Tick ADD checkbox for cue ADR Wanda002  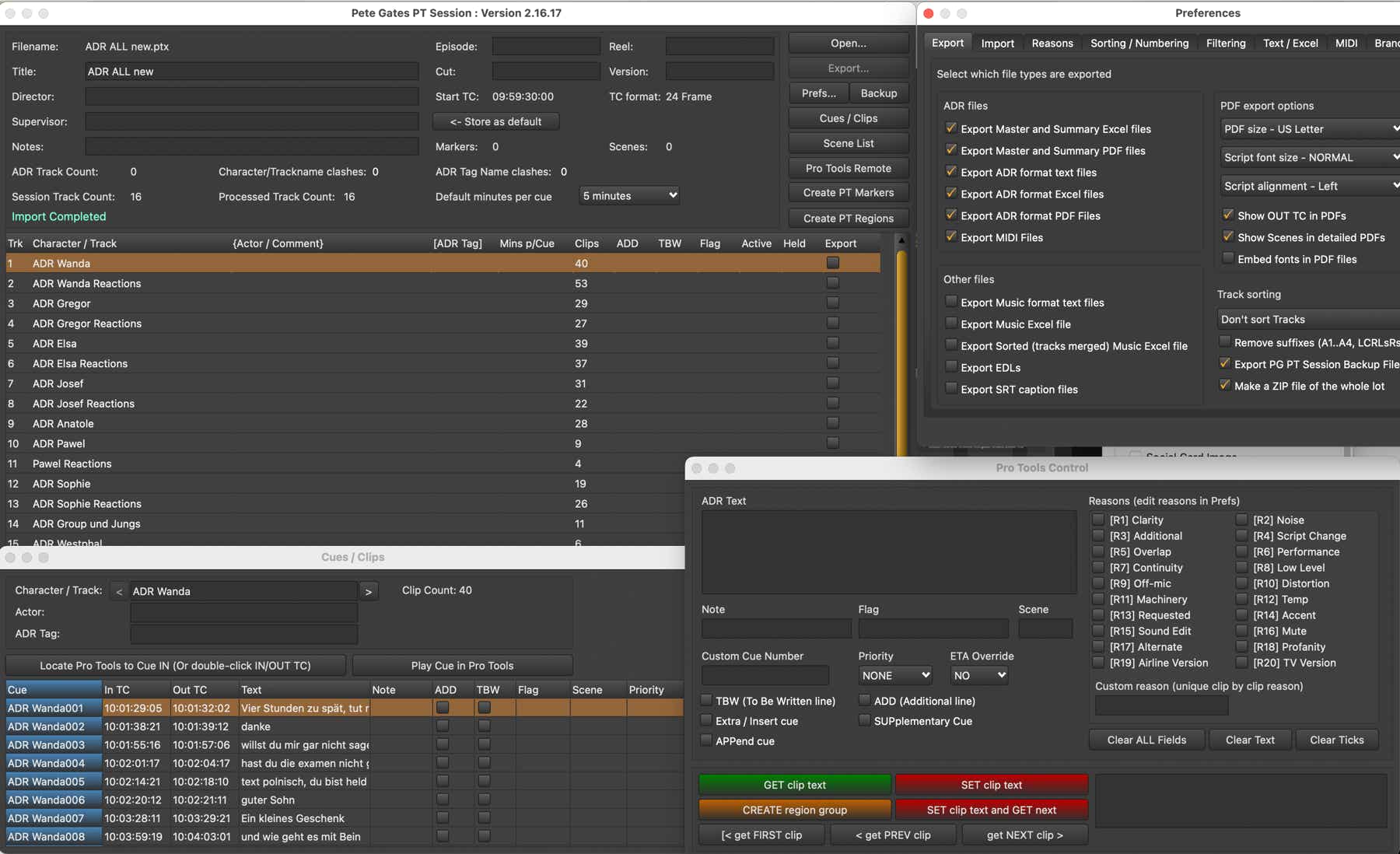point(443,726)
